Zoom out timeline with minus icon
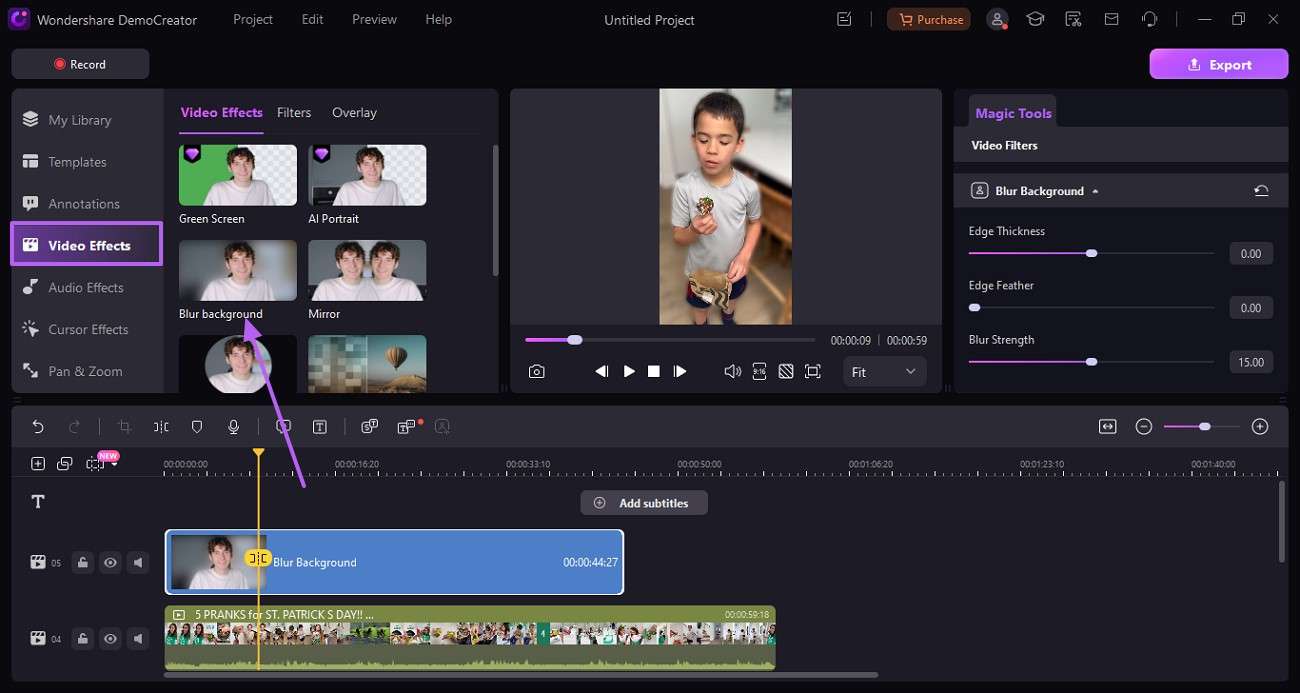 point(1144,427)
